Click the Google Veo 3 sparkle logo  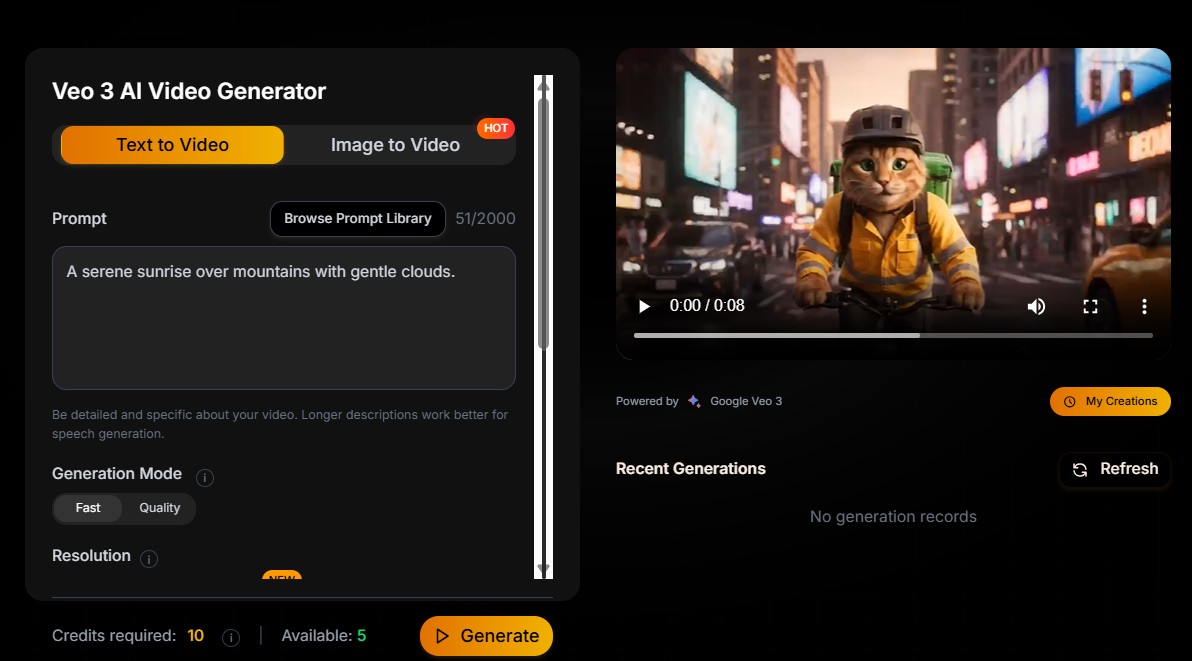pyautogui.click(x=694, y=401)
